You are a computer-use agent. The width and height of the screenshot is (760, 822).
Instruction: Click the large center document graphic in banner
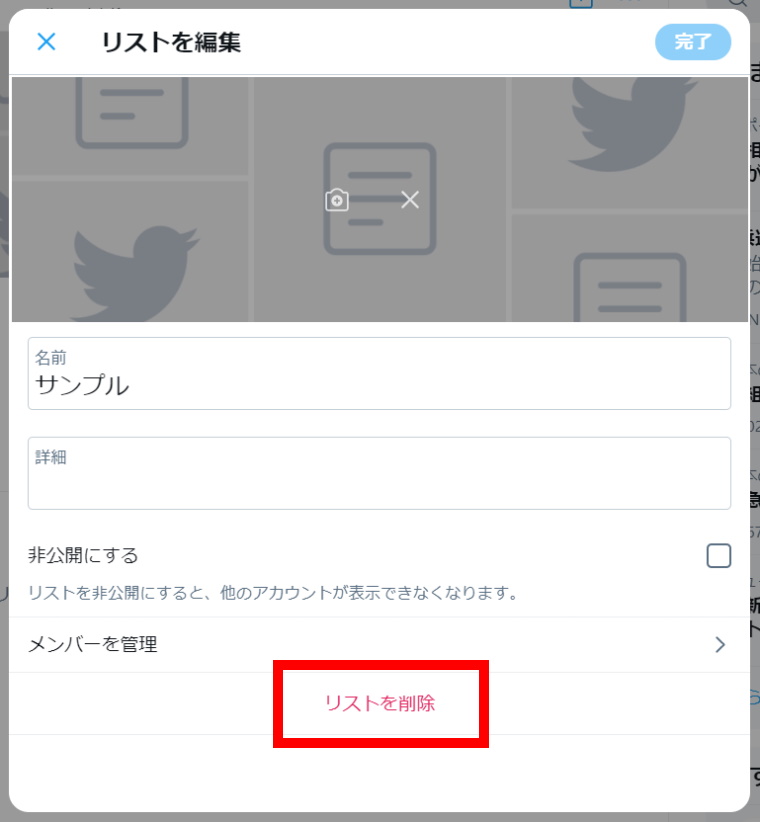380,199
